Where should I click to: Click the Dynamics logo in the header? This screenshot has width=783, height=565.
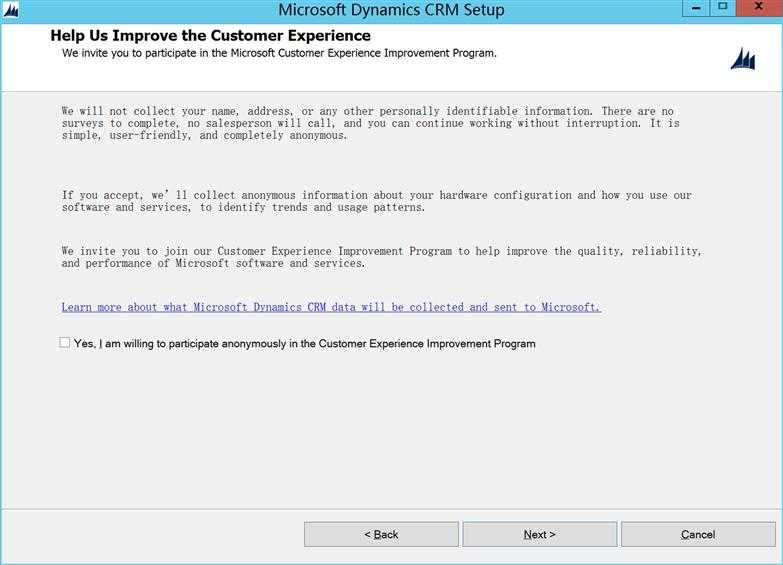tap(743, 59)
